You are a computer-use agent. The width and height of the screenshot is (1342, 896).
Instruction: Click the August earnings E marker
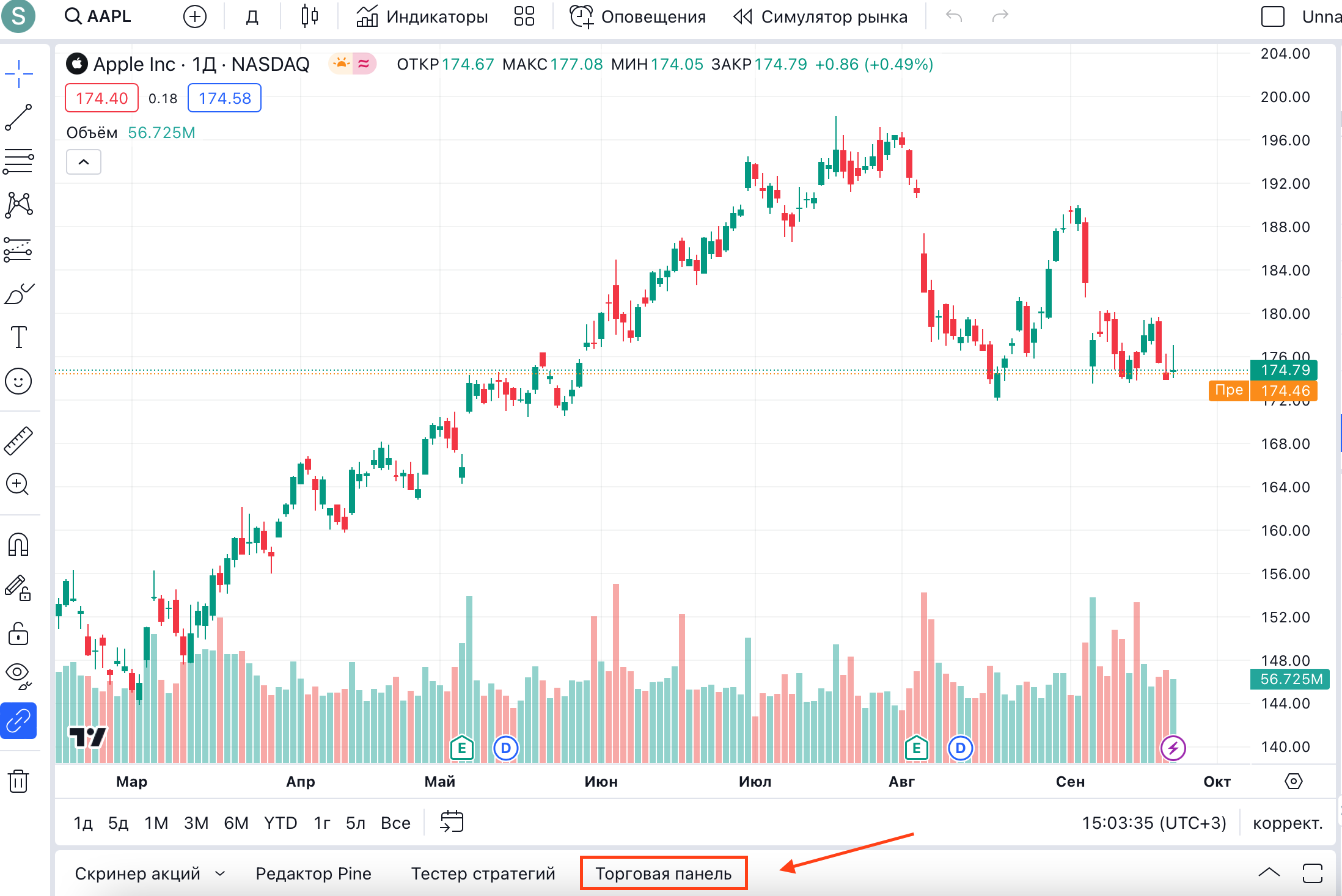(917, 748)
